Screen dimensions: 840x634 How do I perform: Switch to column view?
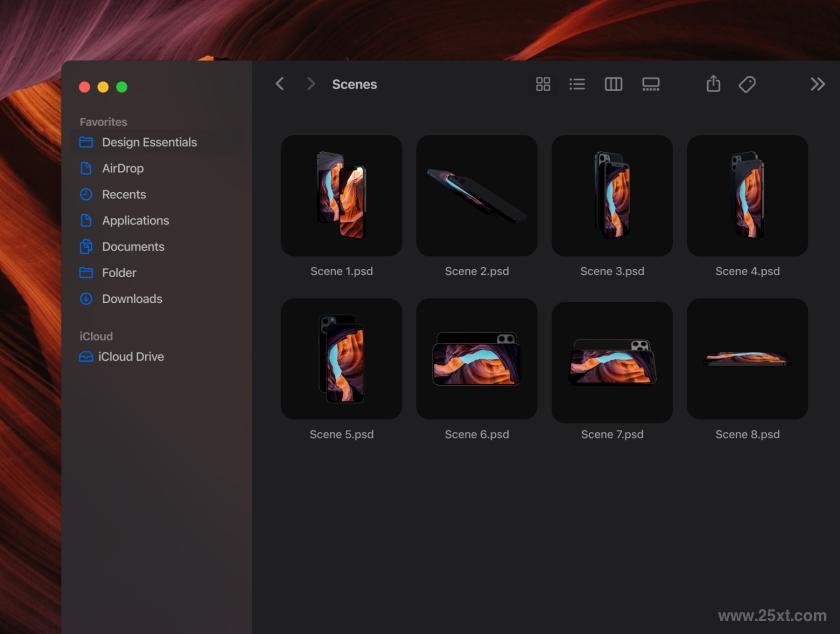pos(613,84)
